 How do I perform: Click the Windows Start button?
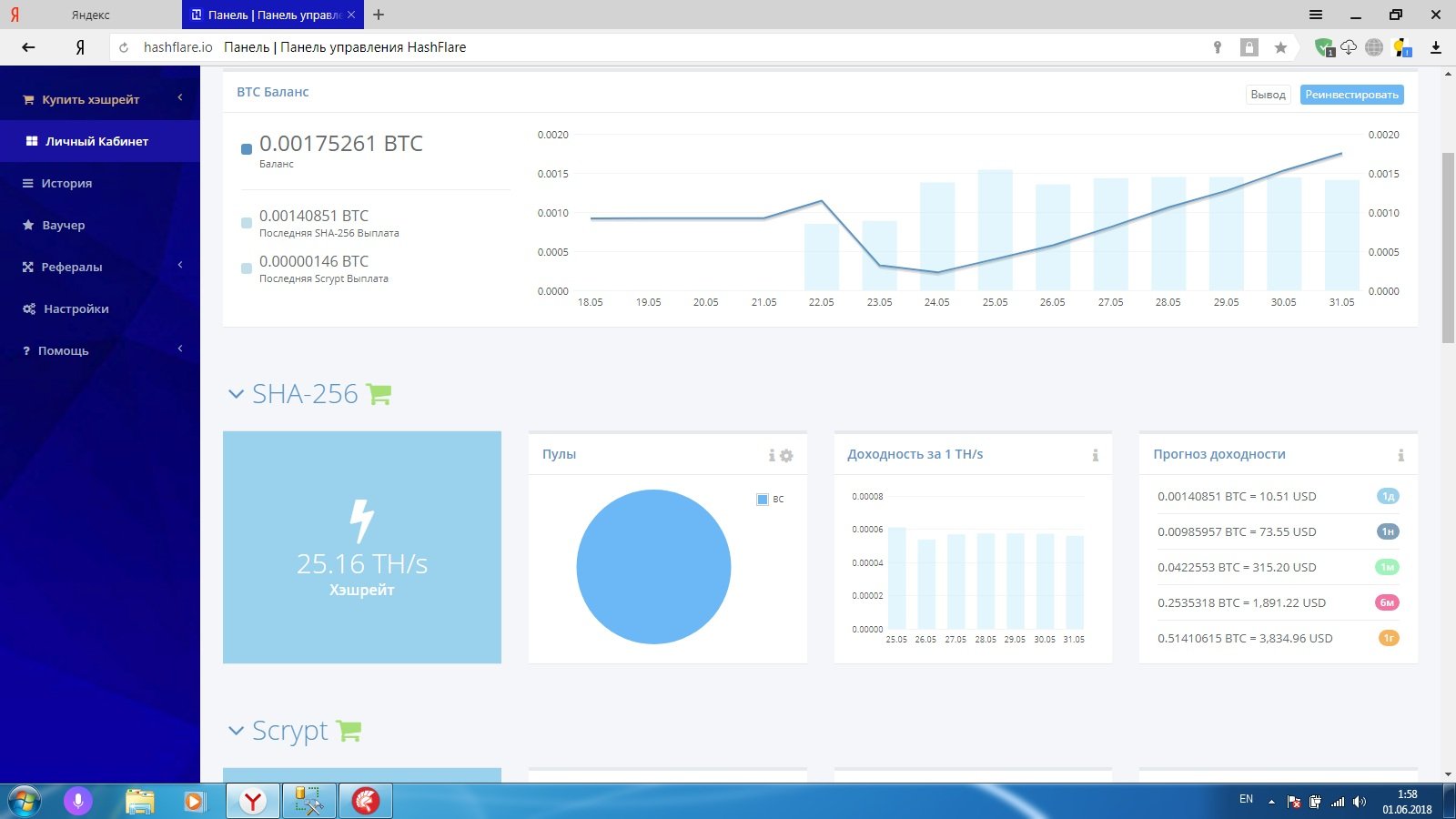click(x=25, y=801)
